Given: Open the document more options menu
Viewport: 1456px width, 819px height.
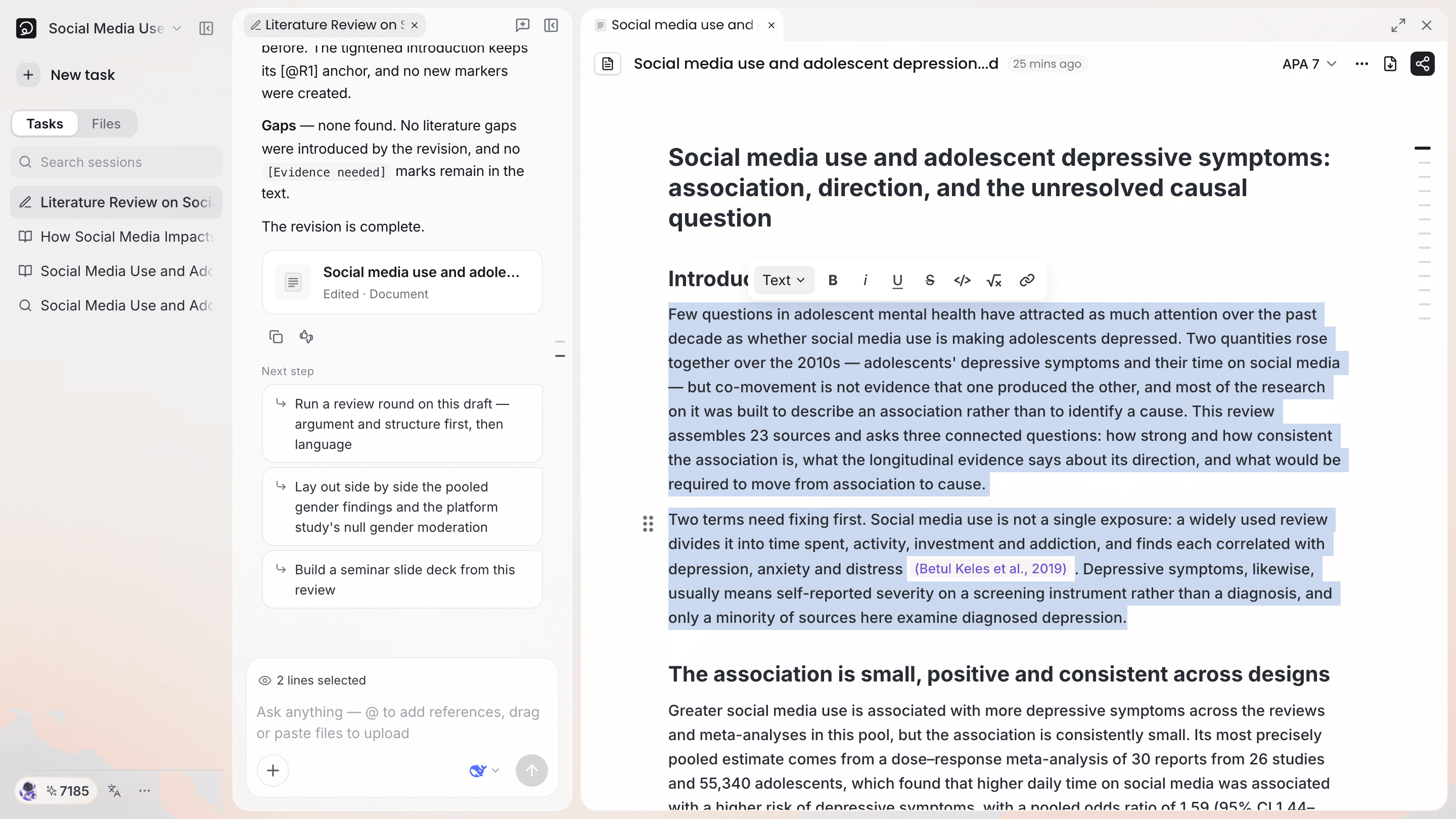Looking at the screenshot, I should (x=1362, y=64).
